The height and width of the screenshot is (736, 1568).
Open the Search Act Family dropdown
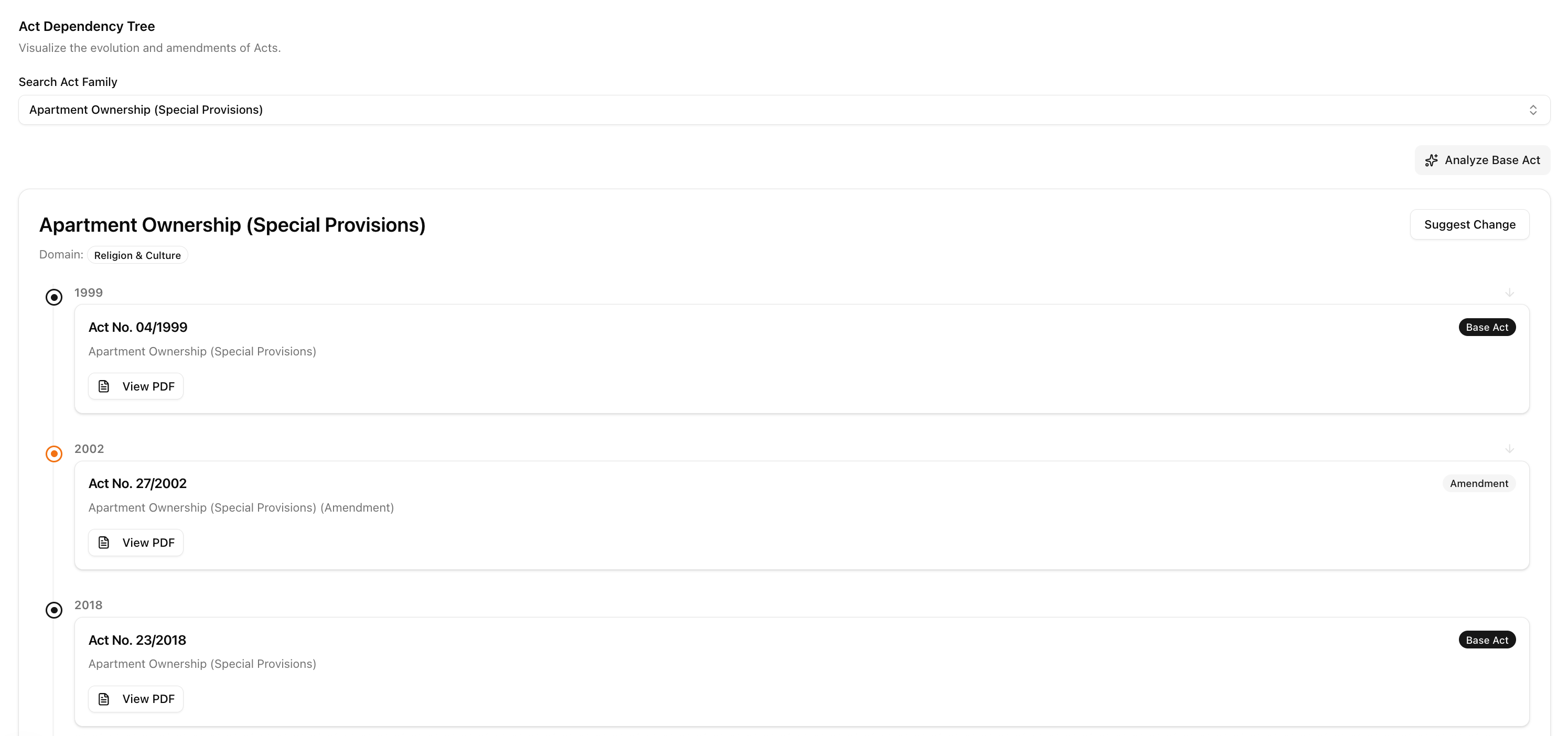pyautogui.click(x=783, y=110)
